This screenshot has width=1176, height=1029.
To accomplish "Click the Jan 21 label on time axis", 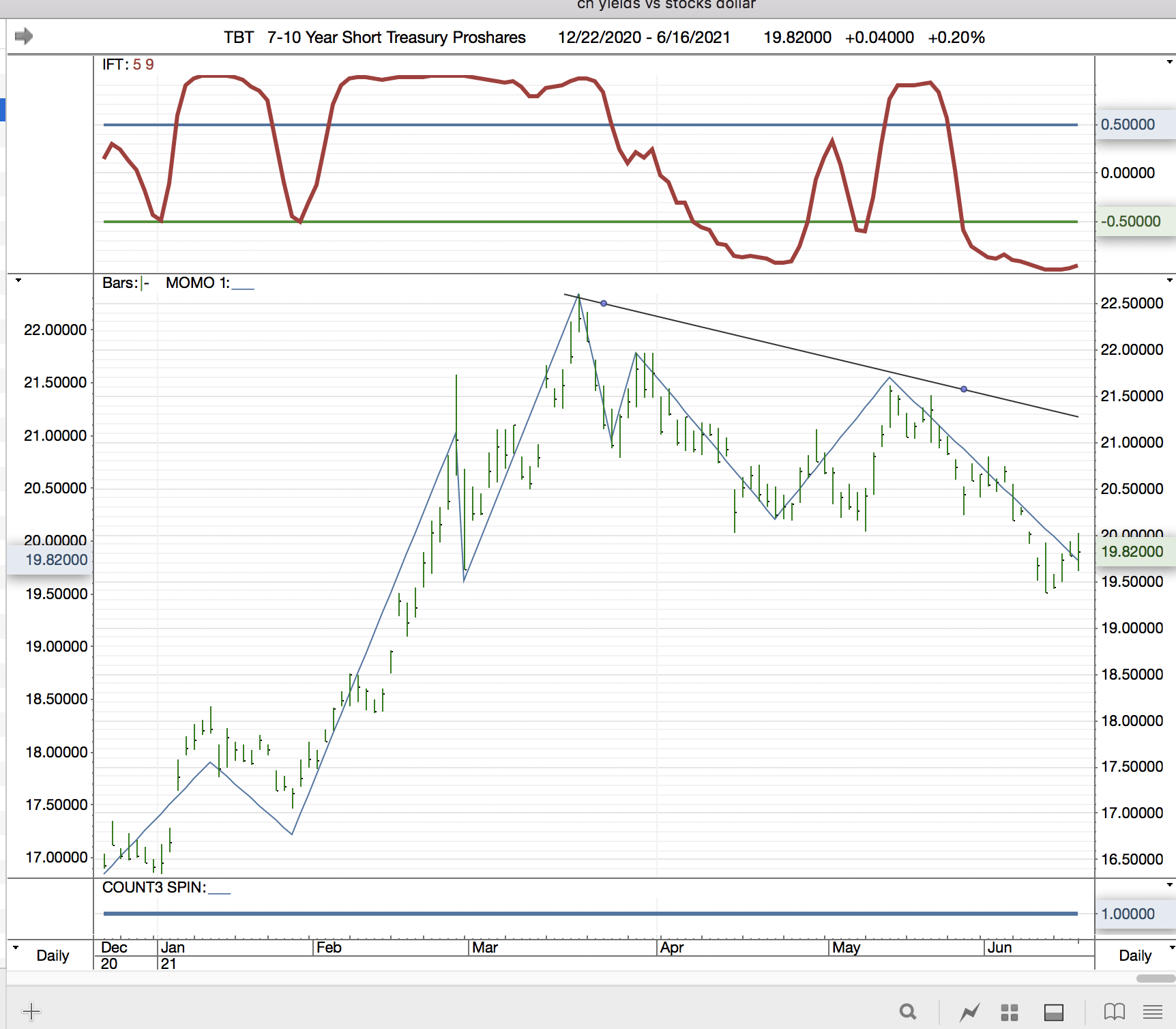I will coord(172,955).
